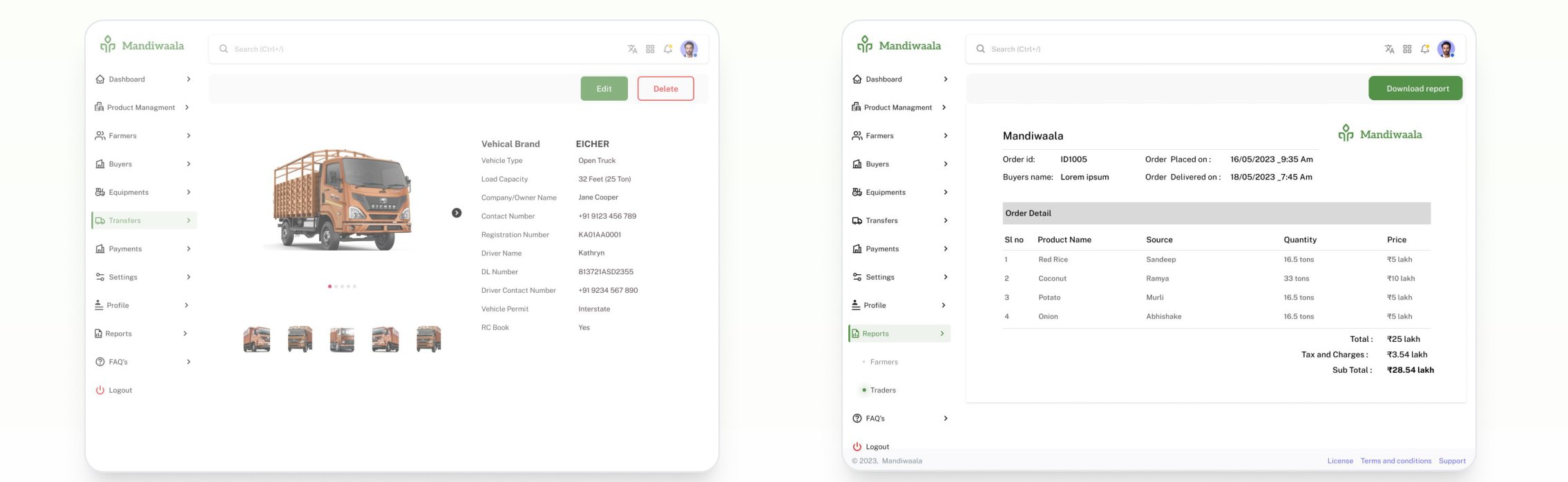The image size is (1568, 482).
Task: Select the third truck thumbnail
Action: [342, 339]
